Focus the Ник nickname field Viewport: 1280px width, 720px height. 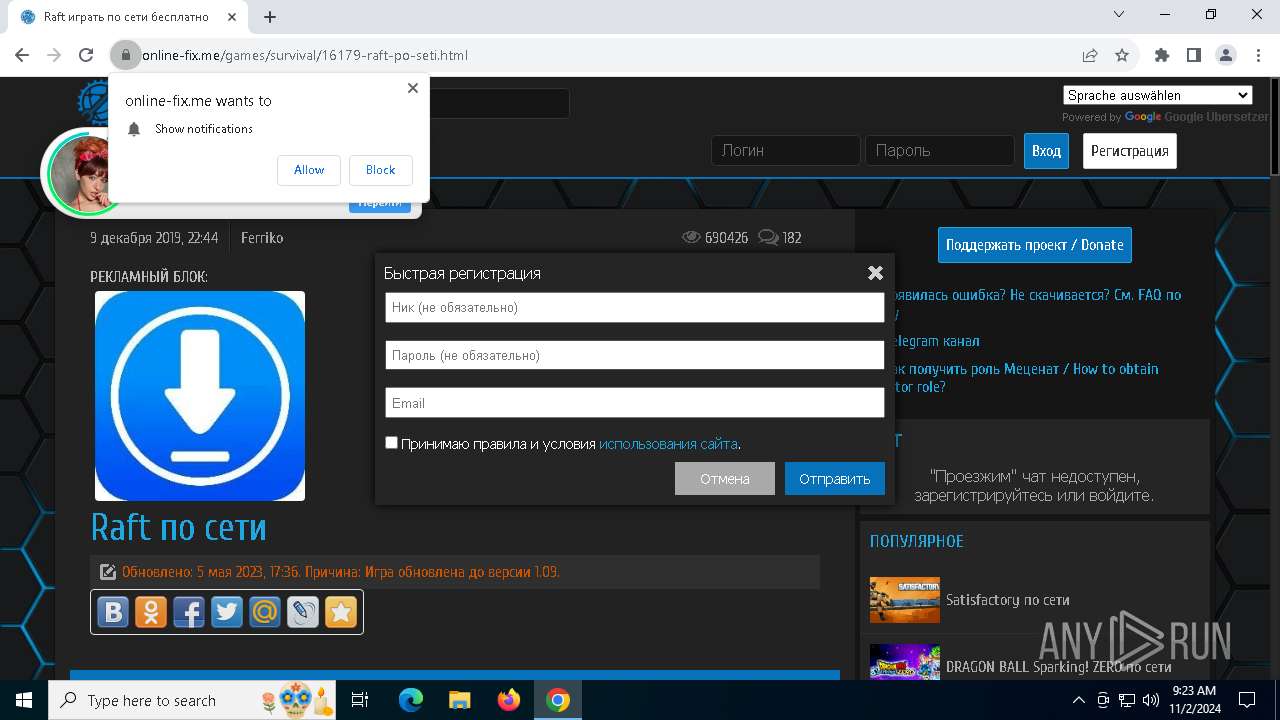635,307
